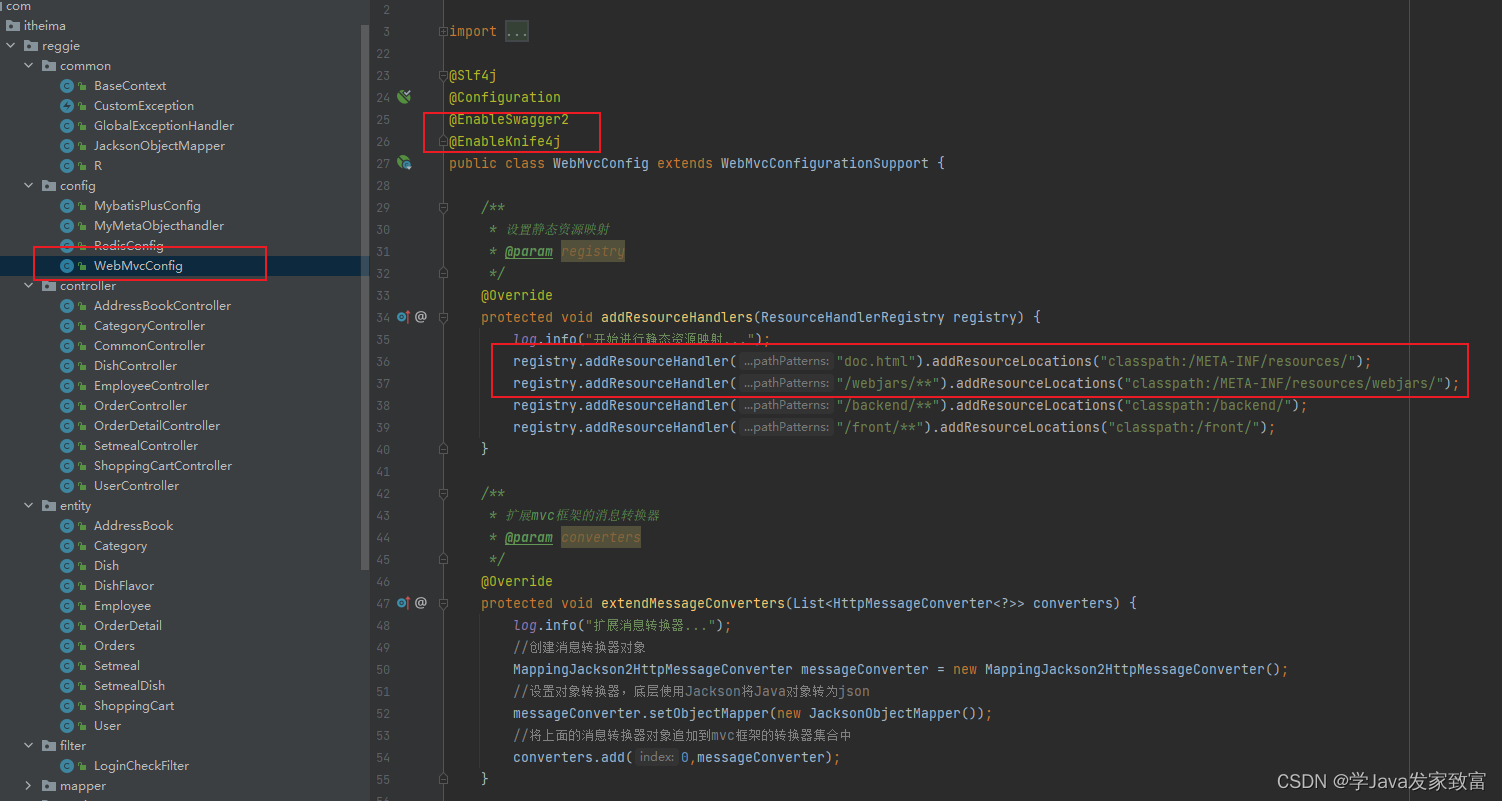Click the @Configuration annotation
The width and height of the screenshot is (1502, 801).
[x=504, y=97]
